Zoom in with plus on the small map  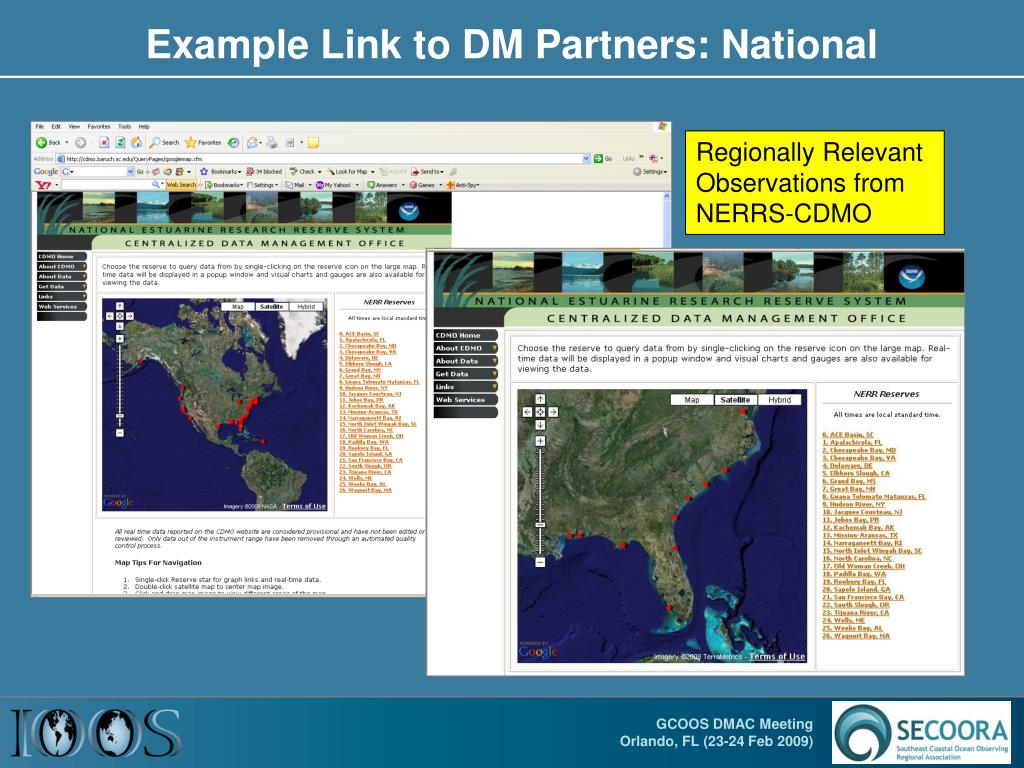click(x=120, y=338)
